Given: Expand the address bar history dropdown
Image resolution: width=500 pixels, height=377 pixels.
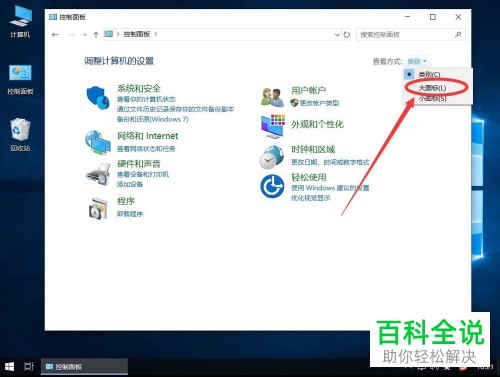Looking at the screenshot, I should click(337, 35).
